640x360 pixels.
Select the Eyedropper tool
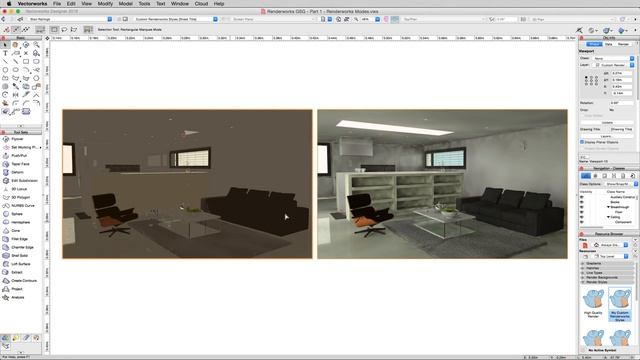tap(16, 87)
